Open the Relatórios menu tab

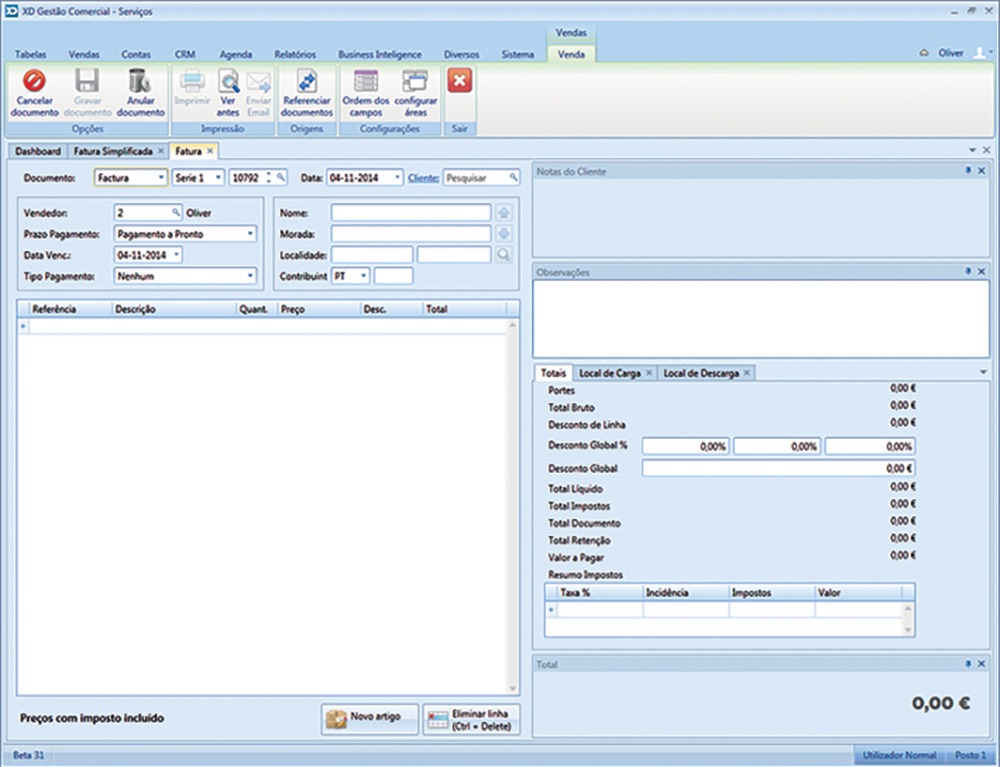coord(294,54)
